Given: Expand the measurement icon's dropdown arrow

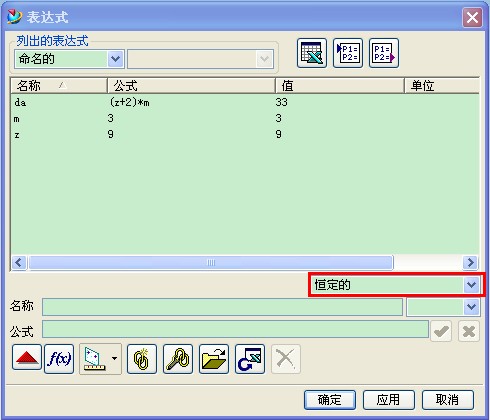Looking at the screenshot, I should (x=115, y=359).
